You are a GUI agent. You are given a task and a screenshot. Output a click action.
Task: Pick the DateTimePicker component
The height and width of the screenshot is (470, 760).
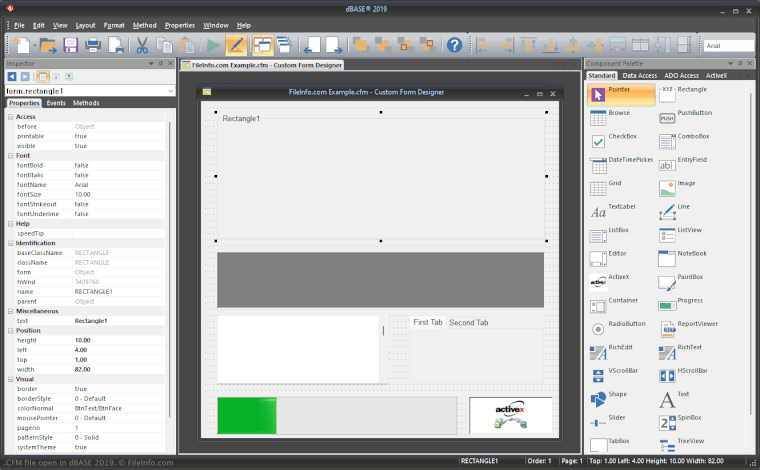(x=598, y=163)
